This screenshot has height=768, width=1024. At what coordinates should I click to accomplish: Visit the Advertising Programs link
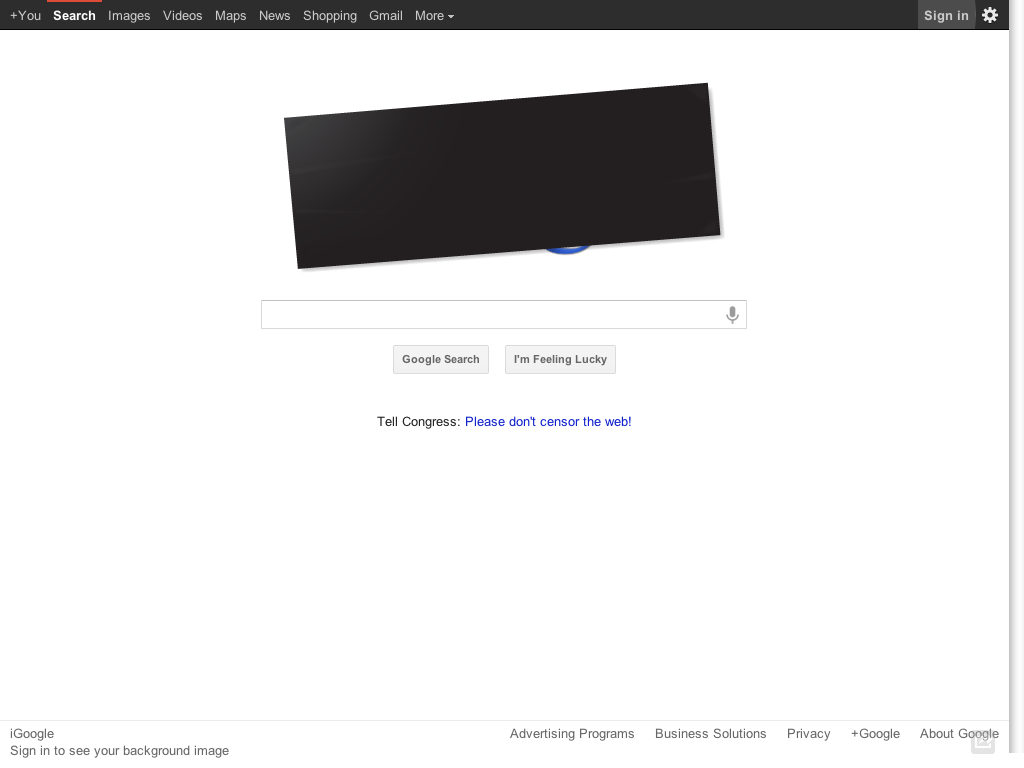[572, 733]
